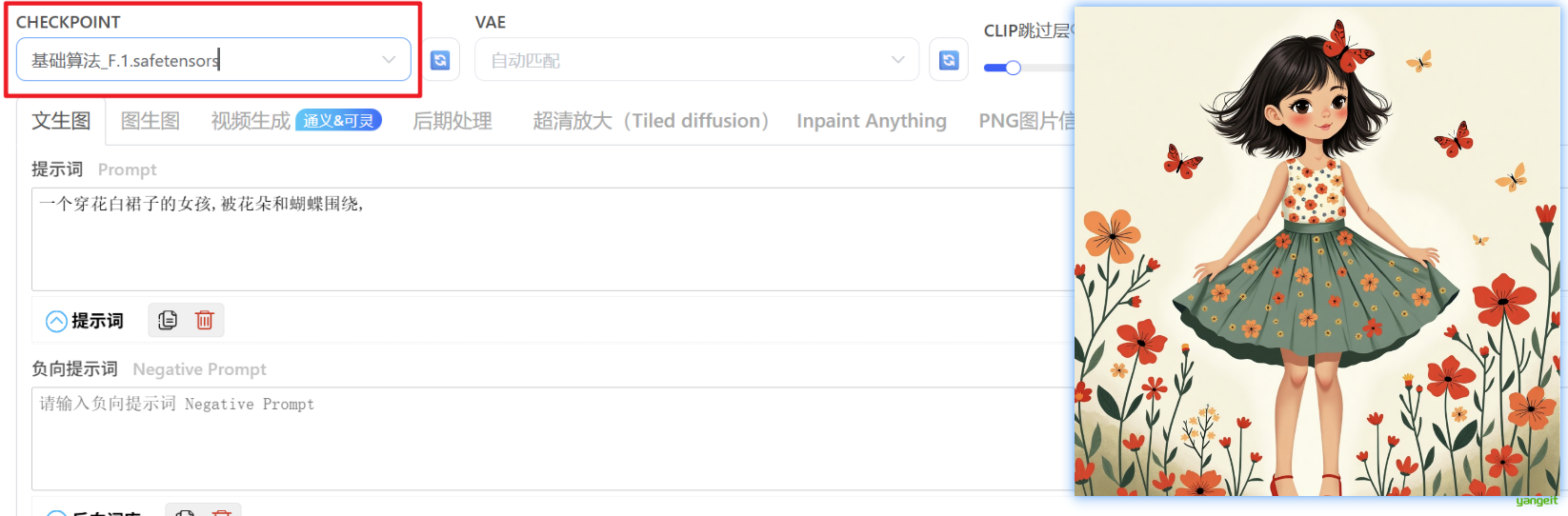This screenshot has width=1568, height=516.
Task: Click the Negative Prompt text area
Action: click(x=553, y=439)
